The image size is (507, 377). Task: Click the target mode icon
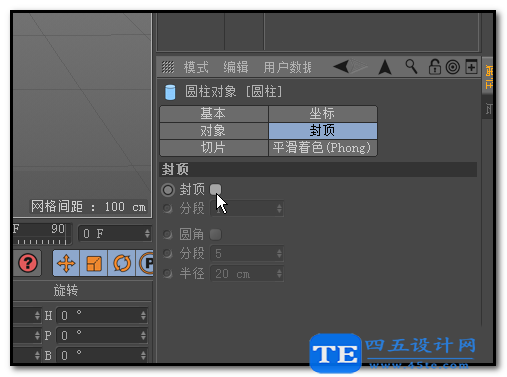click(x=453, y=67)
